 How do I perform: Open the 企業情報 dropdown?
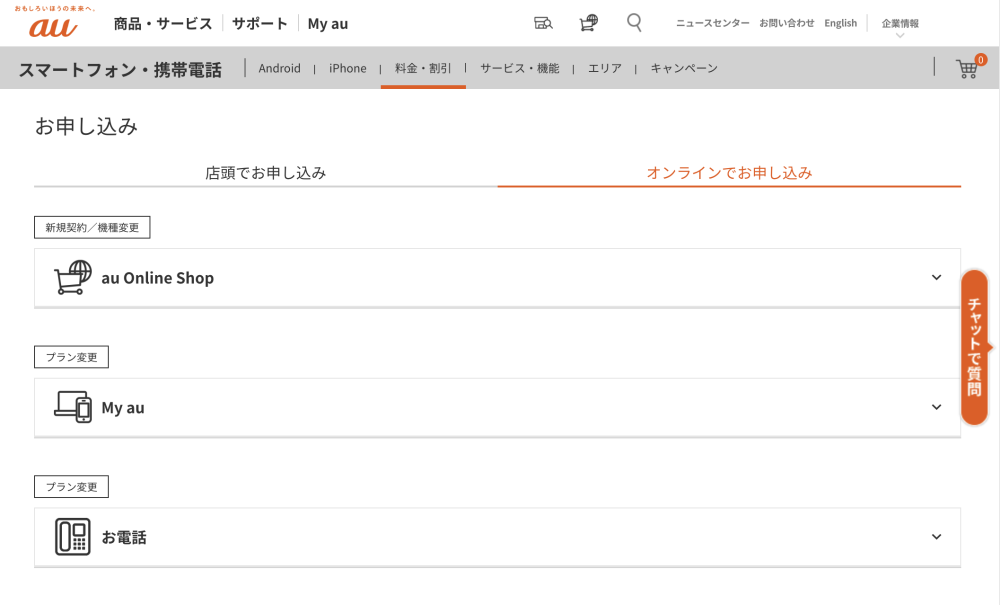pyautogui.click(x=900, y=24)
